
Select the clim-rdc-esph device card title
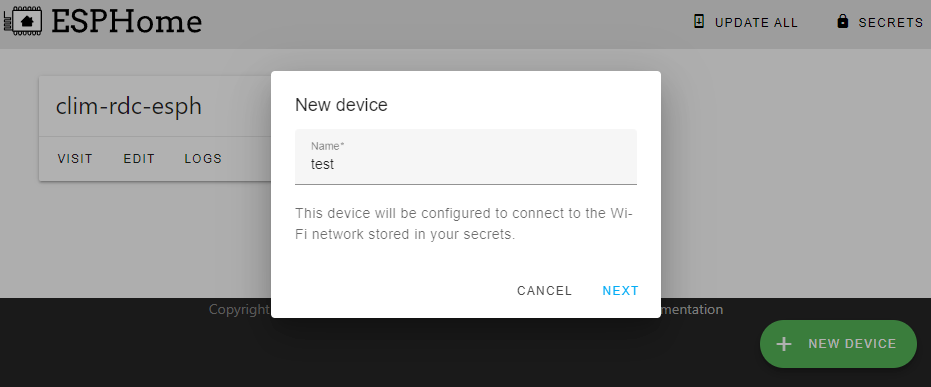pos(129,106)
